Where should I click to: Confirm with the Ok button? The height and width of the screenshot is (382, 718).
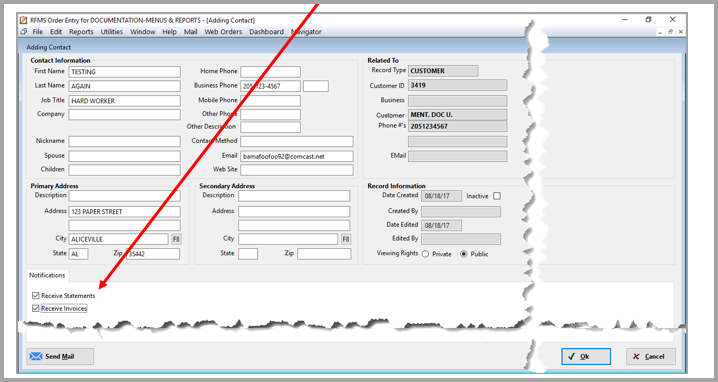coord(586,356)
